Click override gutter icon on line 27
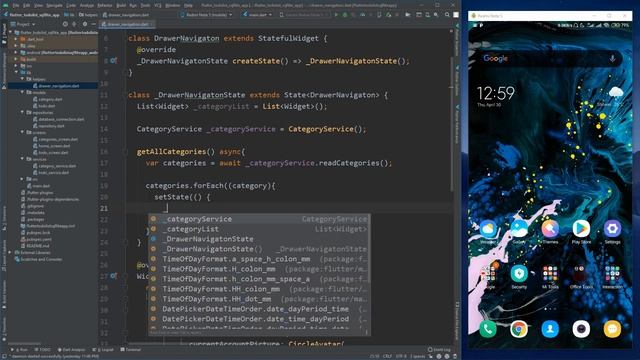Image resolution: width=640 pixels, height=360 pixels. pos(113,276)
